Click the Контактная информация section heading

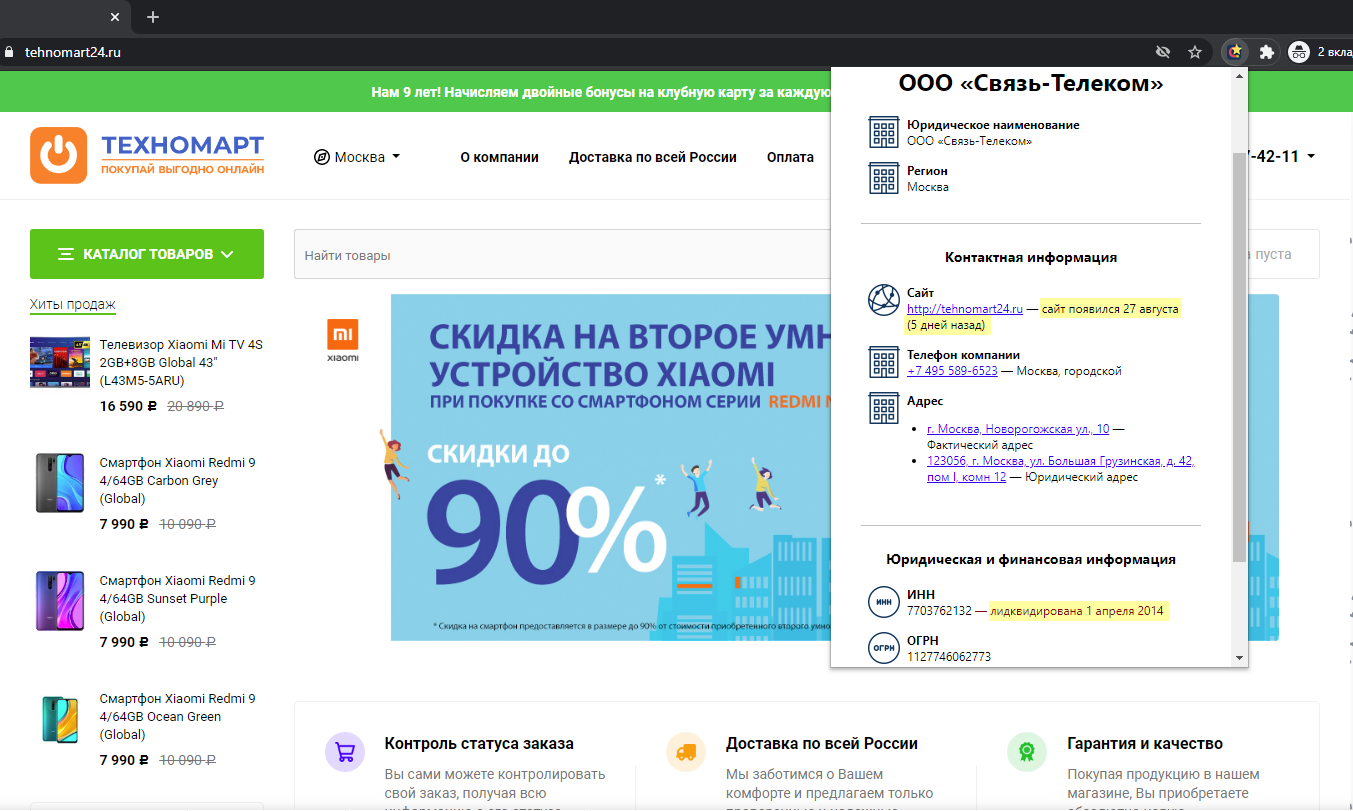(x=1031, y=257)
